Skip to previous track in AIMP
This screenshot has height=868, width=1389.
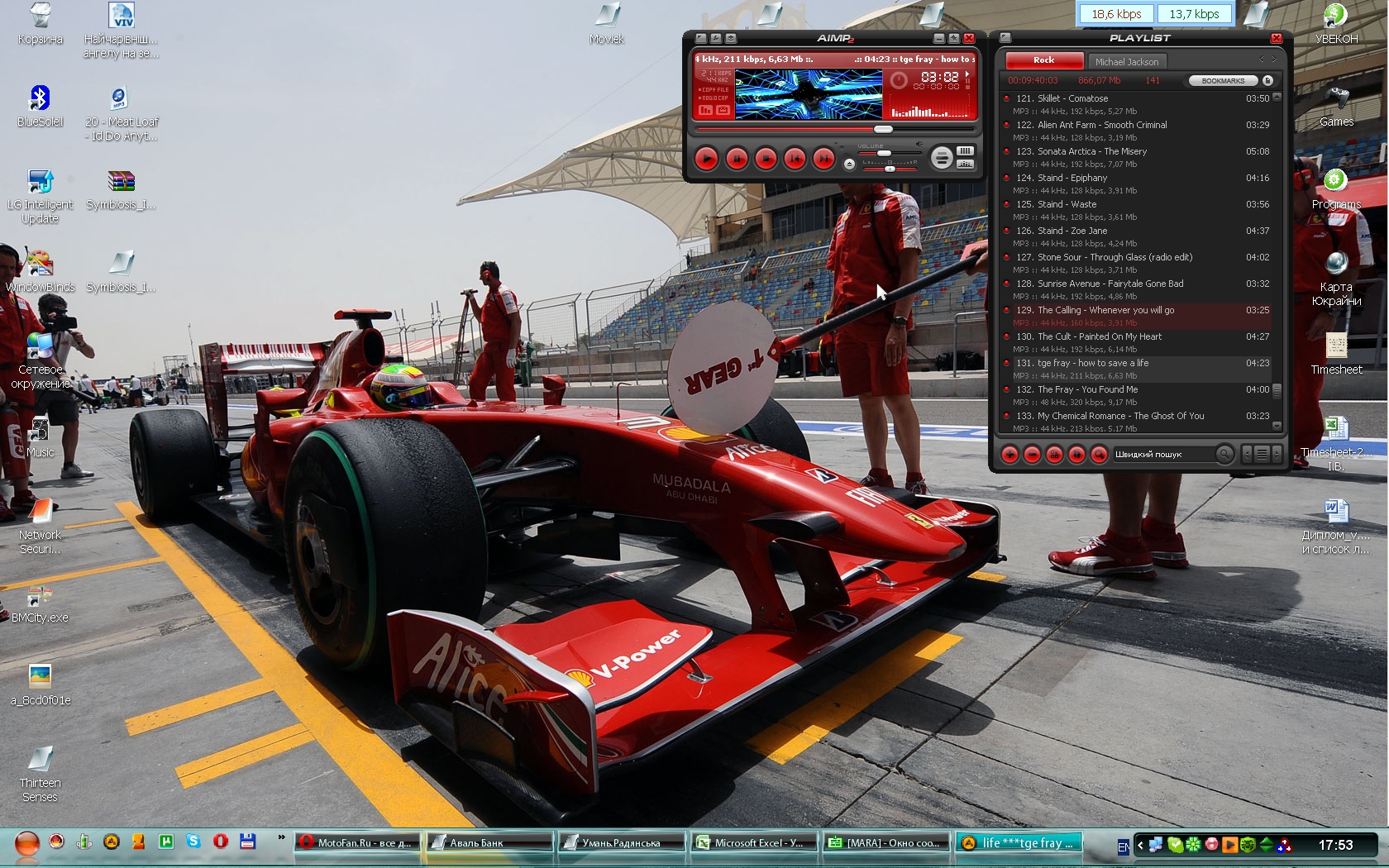[795, 159]
